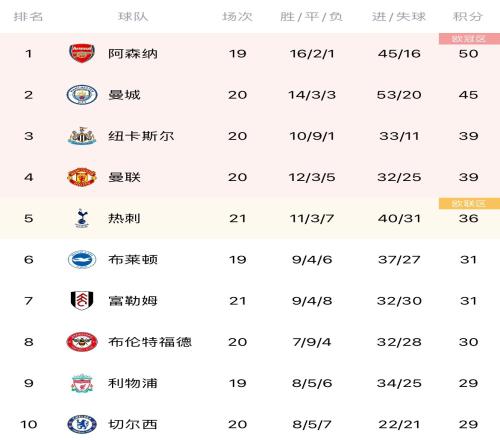
Task: Open the Brighton club badge
Action: pos(82,259)
